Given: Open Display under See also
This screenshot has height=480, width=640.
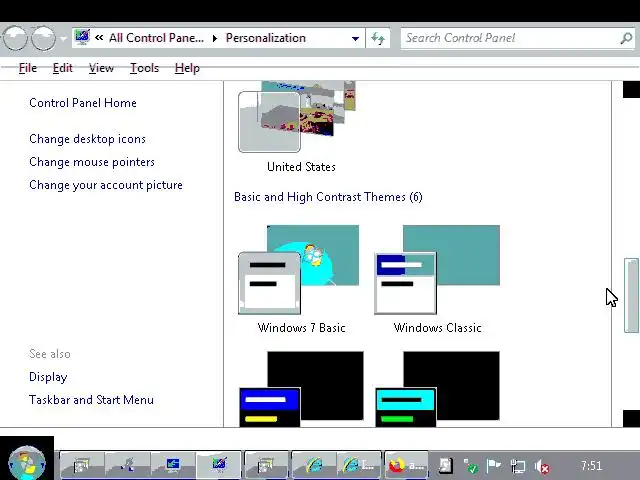Looking at the screenshot, I should [x=48, y=377].
